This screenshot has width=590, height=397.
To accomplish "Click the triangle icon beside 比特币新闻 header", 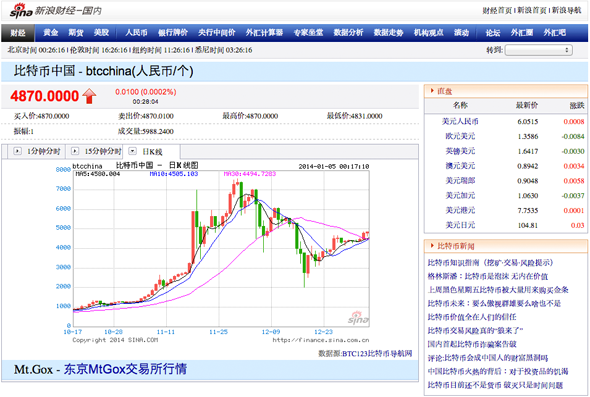I will click(432, 246).
